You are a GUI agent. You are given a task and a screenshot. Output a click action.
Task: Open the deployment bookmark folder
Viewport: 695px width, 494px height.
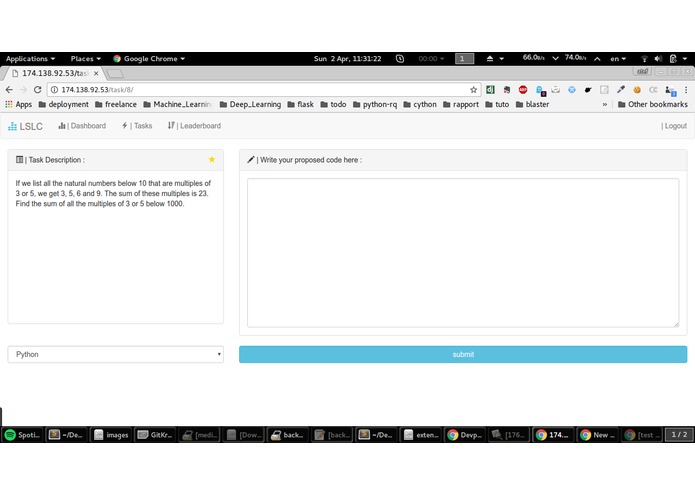pos(63,105)
